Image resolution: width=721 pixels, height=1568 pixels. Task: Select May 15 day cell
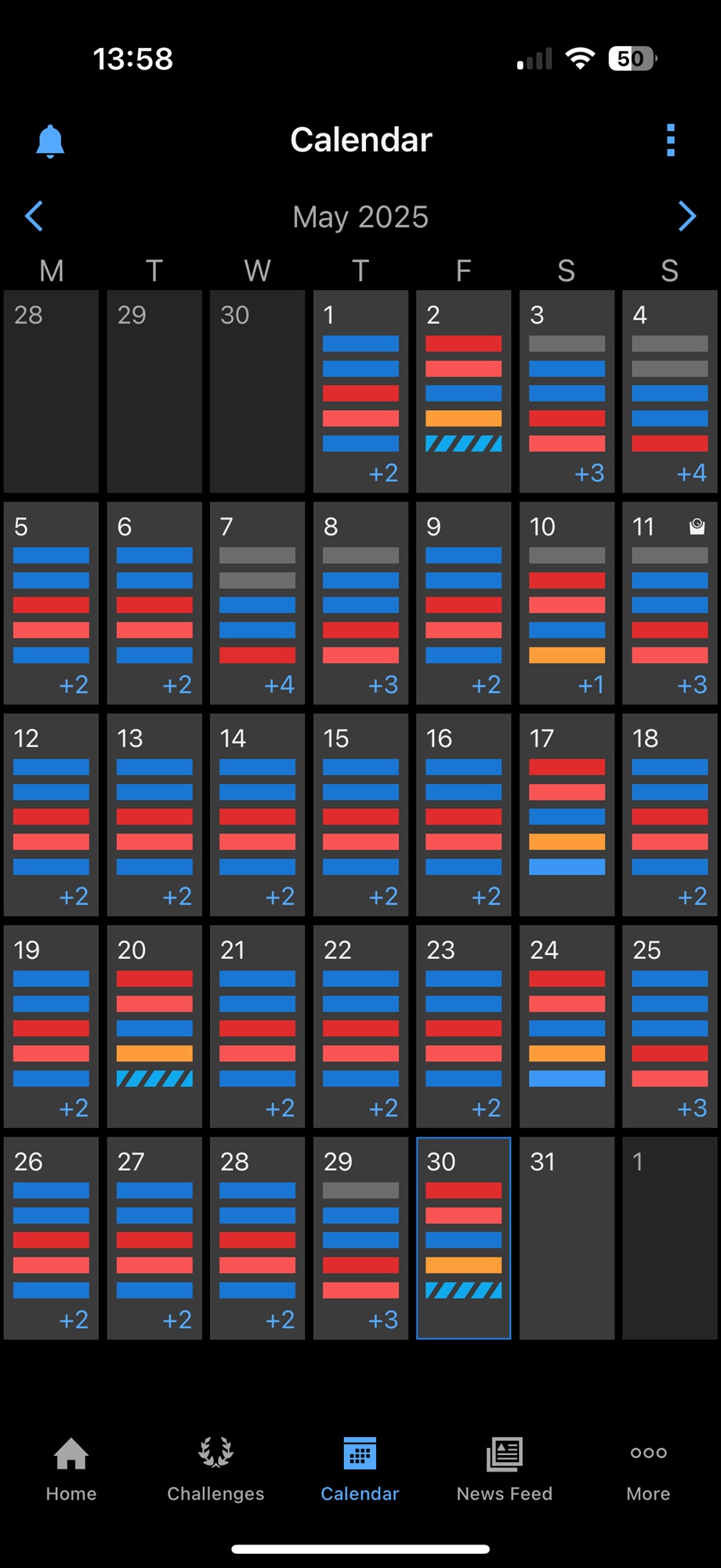point(360,815)
